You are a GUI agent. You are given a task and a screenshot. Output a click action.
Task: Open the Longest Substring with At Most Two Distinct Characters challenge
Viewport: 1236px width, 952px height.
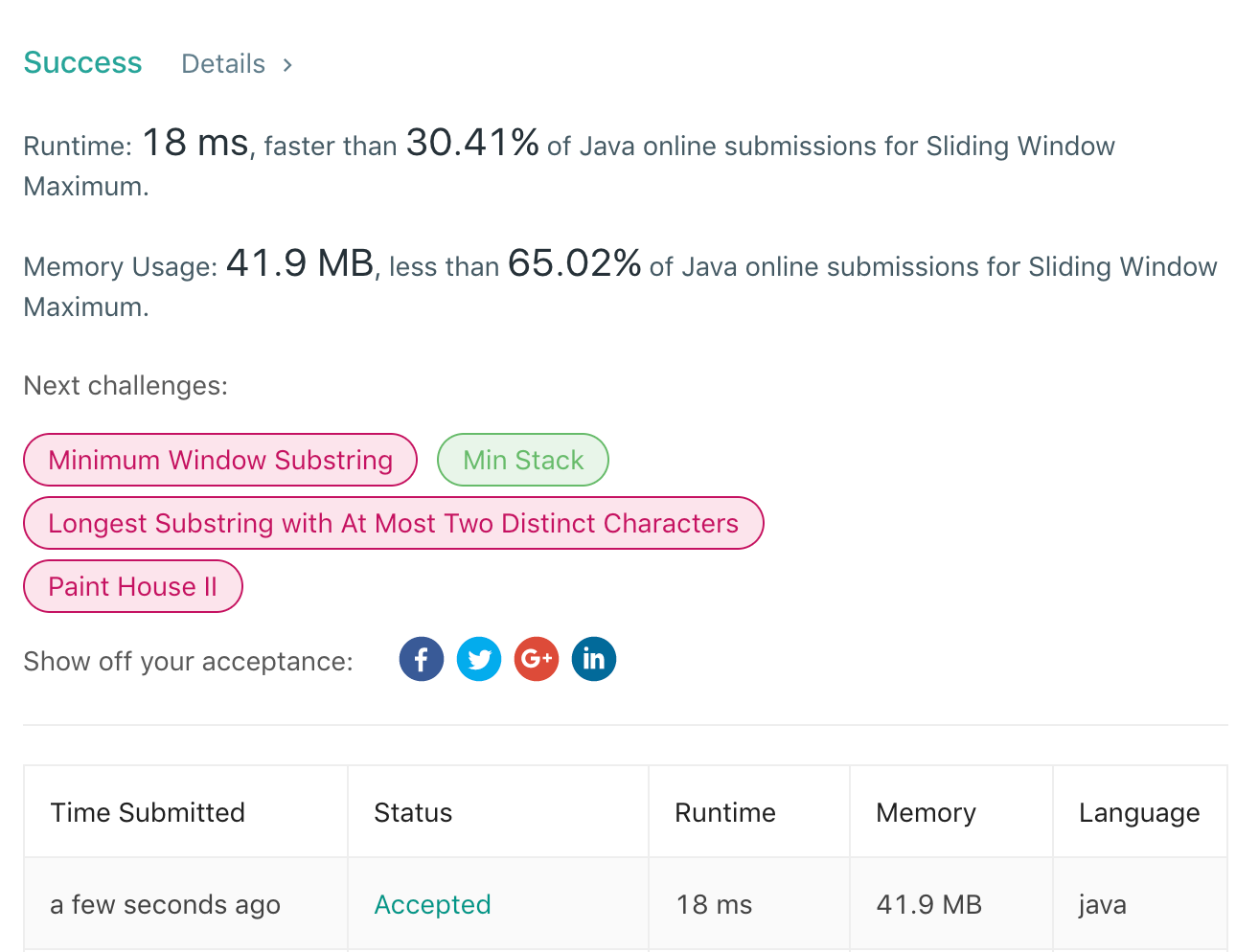point(393,523)
